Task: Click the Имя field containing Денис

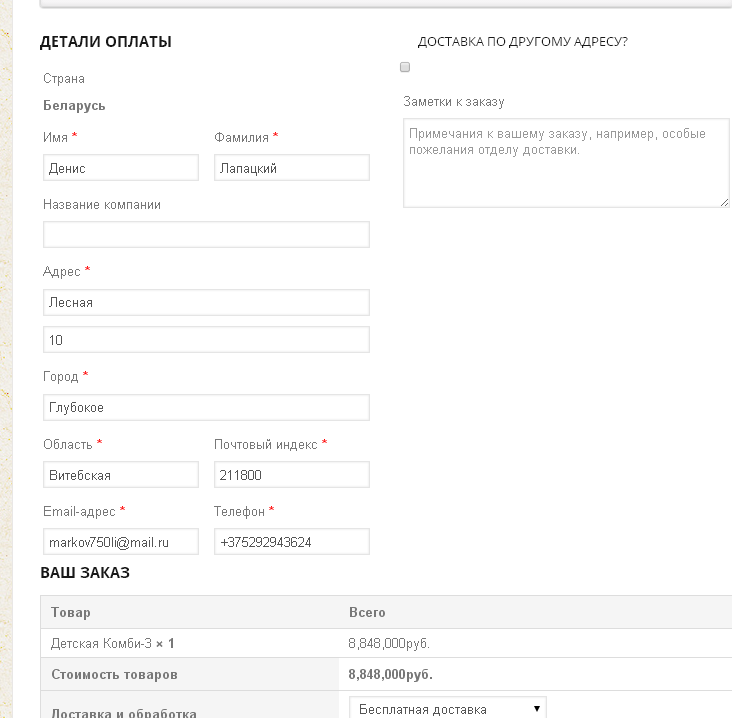Action: [121, 168]
